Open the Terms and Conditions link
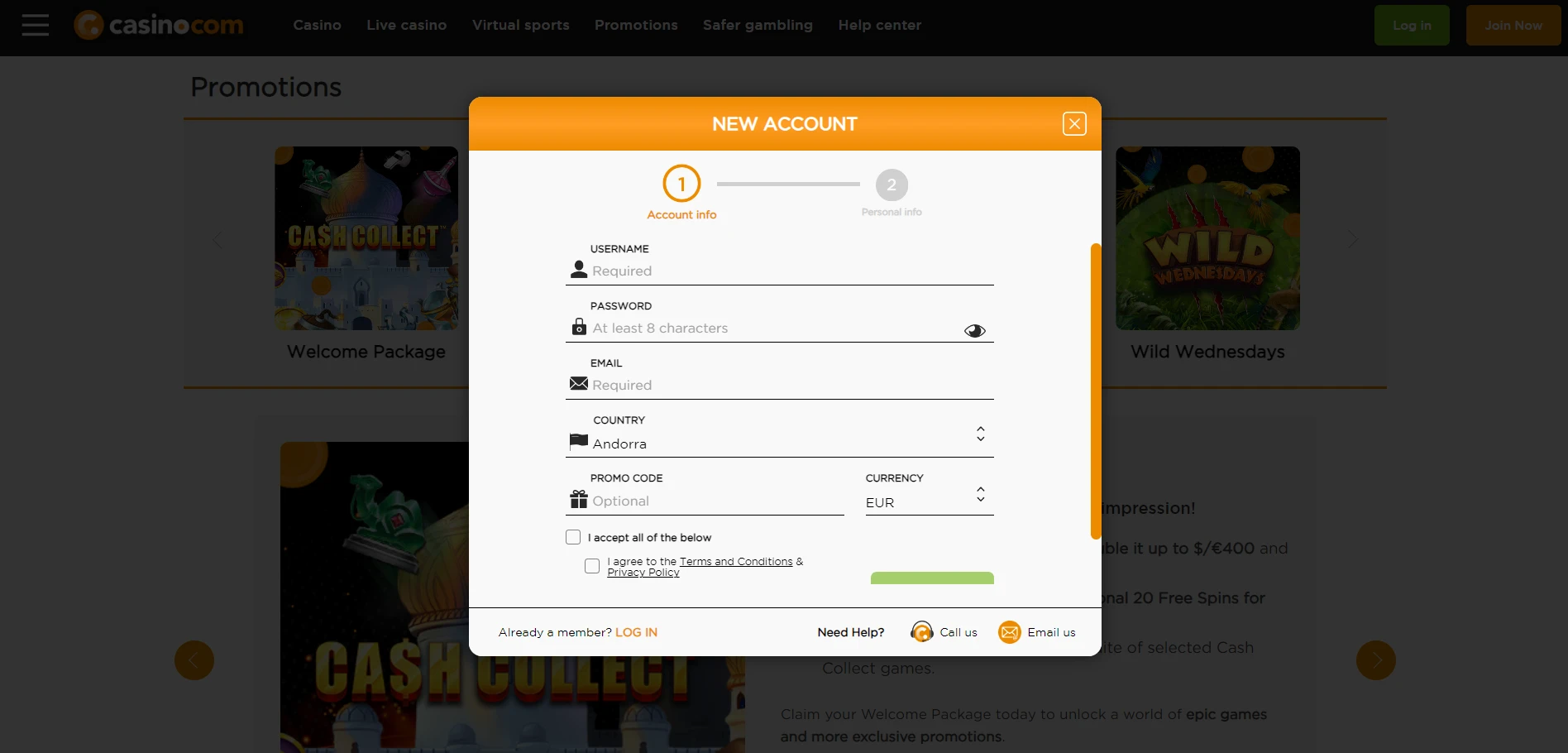Viewport: 1568px width, 753px height. 736,561
